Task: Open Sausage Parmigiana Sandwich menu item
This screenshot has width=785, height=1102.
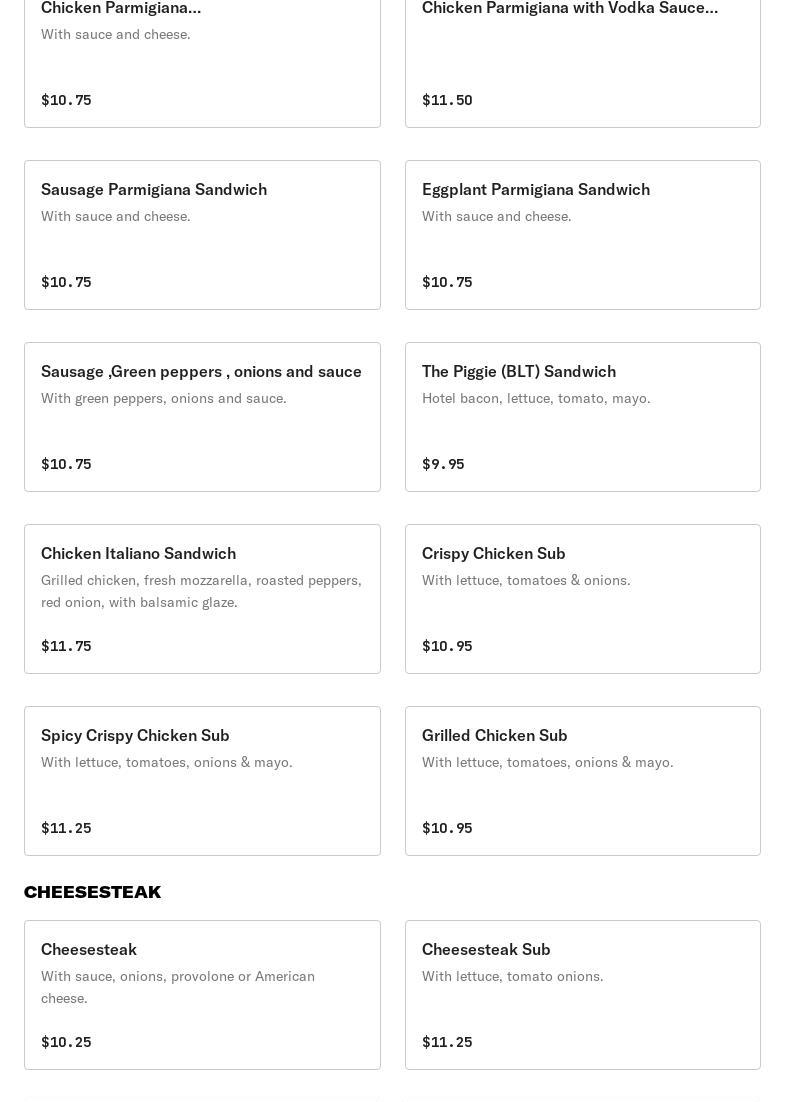Action: 202,235
